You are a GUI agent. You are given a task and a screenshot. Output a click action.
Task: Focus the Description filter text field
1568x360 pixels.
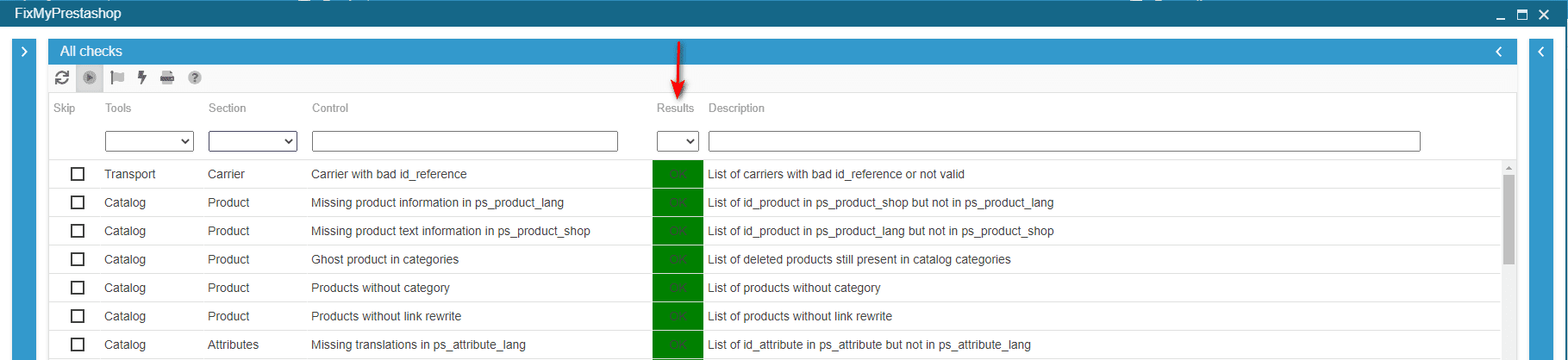coord(1064,141)
